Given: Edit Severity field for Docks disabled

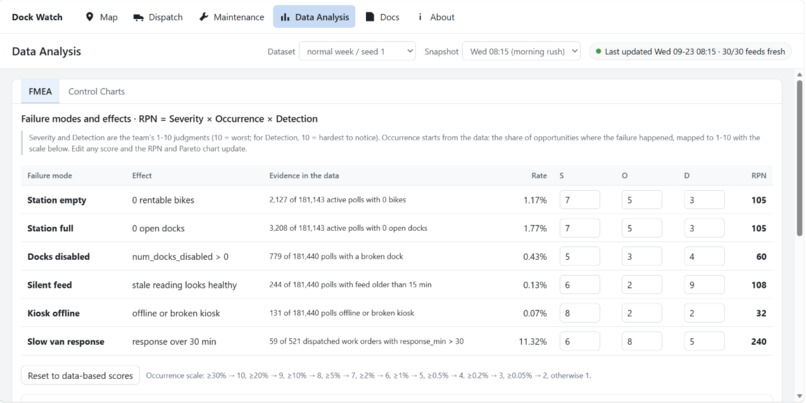Looking at the screenshot, I should [x=580, y=257].
